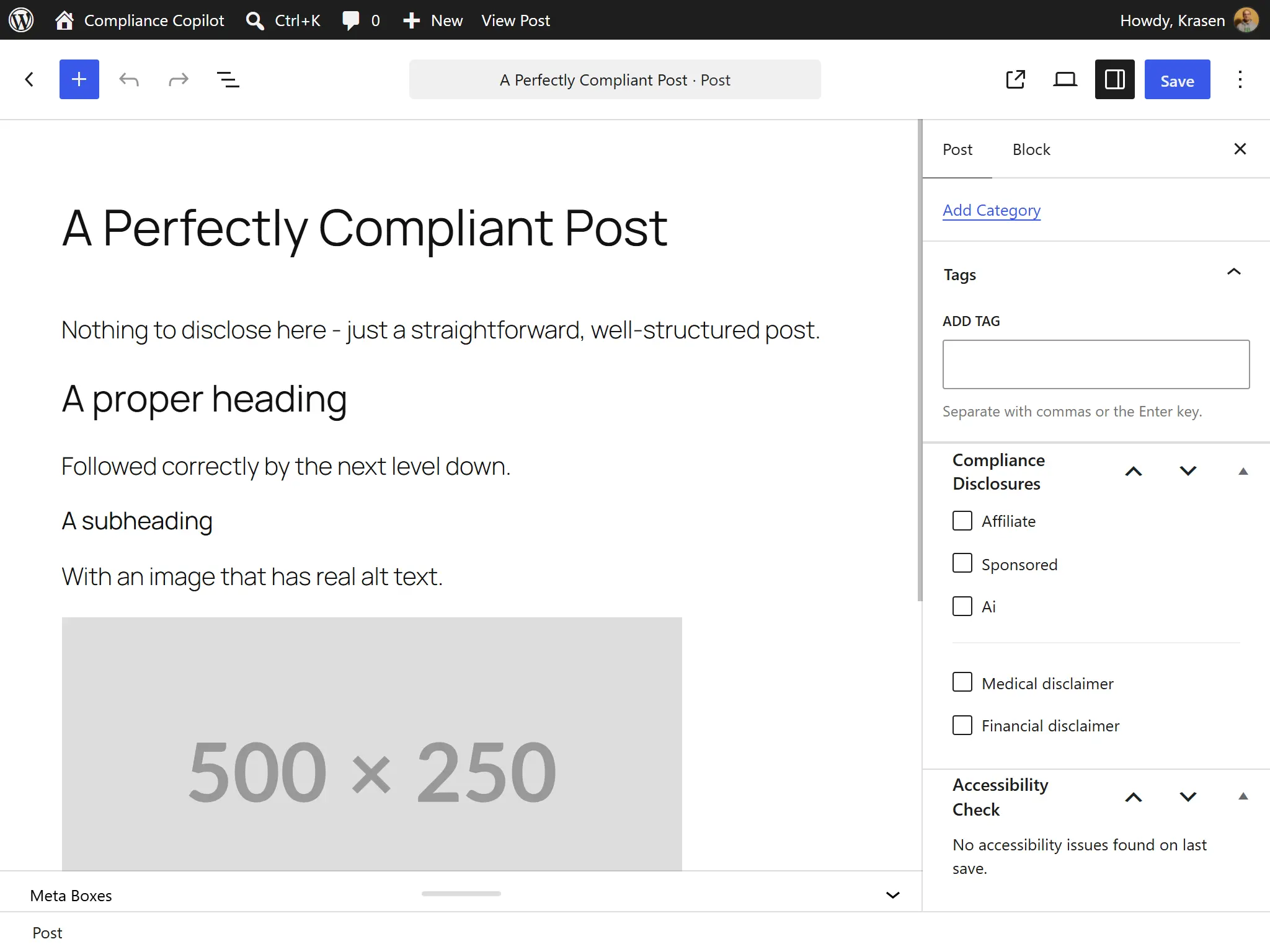Click the New plus item in admin bar
The image size is (1270, 952).
click(432, 20)
